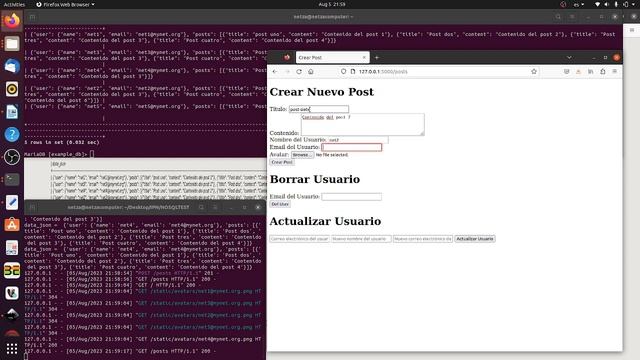Open new-tab button of top terminal
640x360 pixels.
(x=32, y=17)
